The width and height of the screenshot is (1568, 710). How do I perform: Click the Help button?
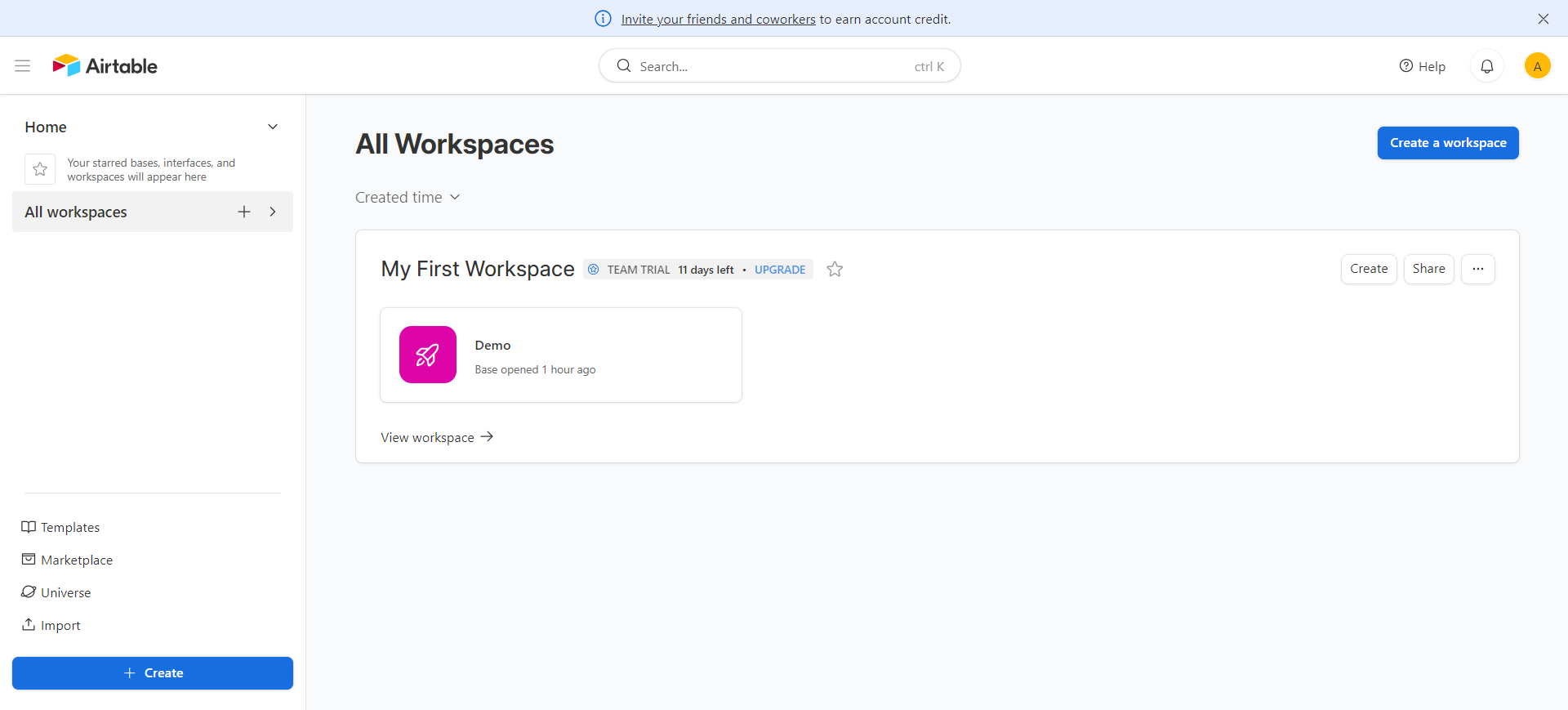1423,66
